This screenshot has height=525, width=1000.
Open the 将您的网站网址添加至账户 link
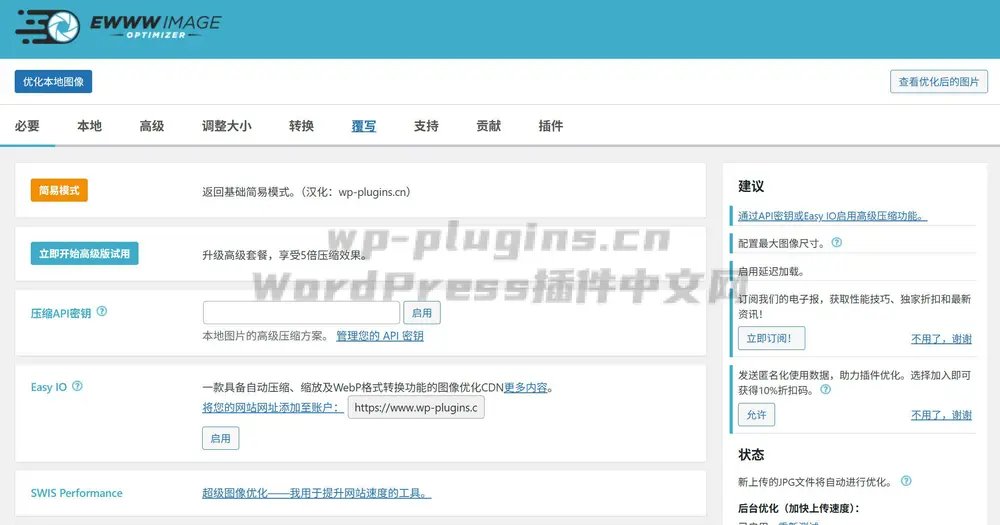(x=273, y=407)
